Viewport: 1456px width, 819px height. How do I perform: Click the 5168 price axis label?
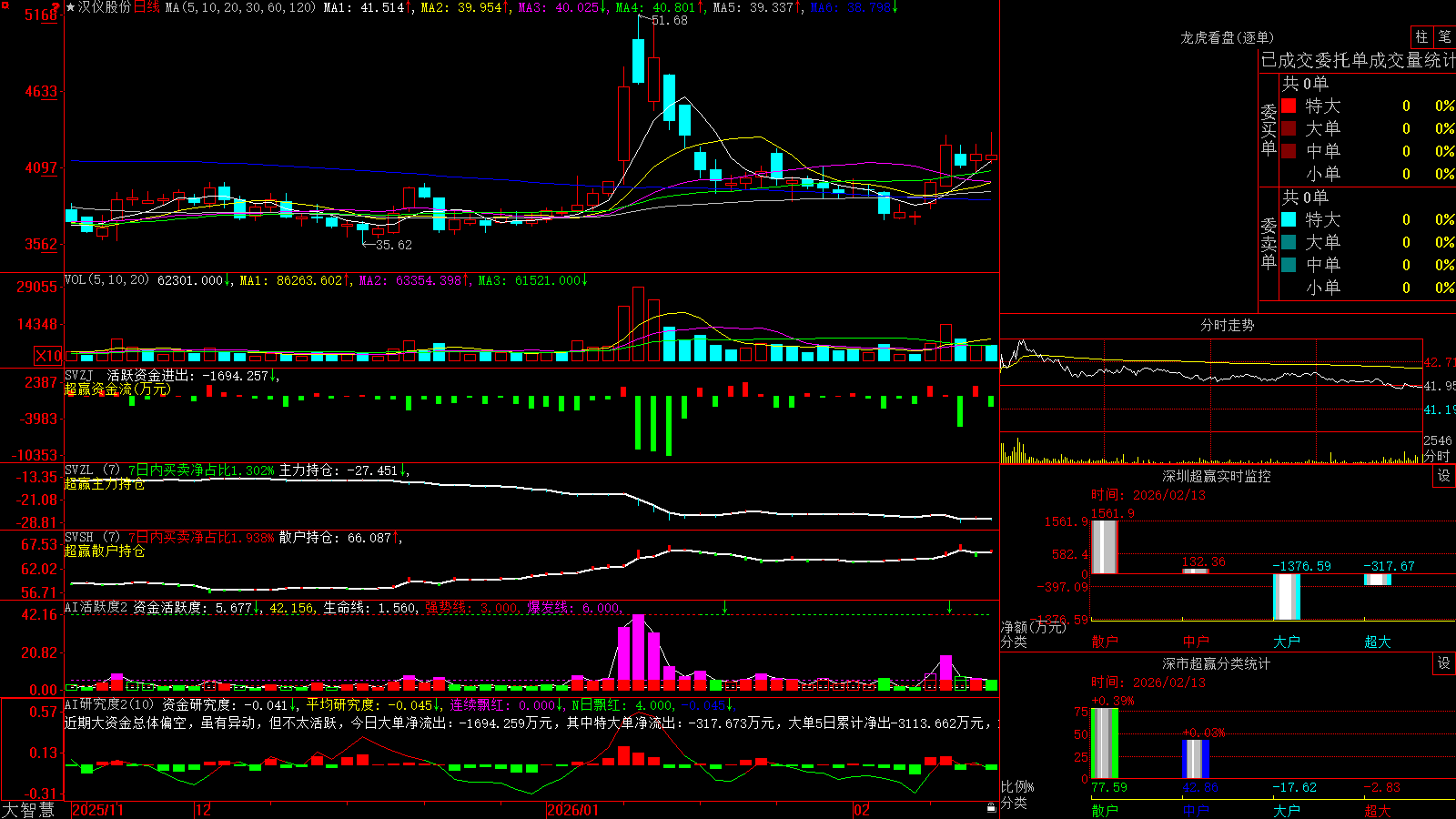pos(41,15)
